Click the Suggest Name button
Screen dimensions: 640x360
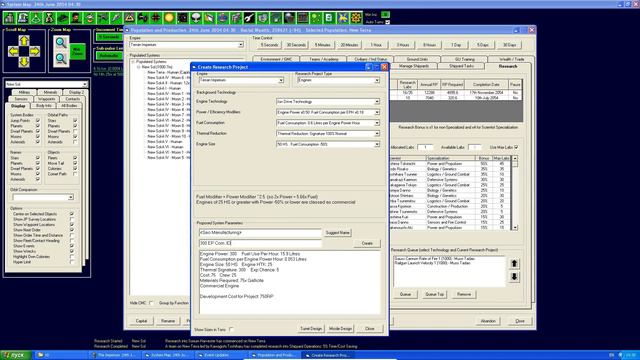click(x=338, y=233)
